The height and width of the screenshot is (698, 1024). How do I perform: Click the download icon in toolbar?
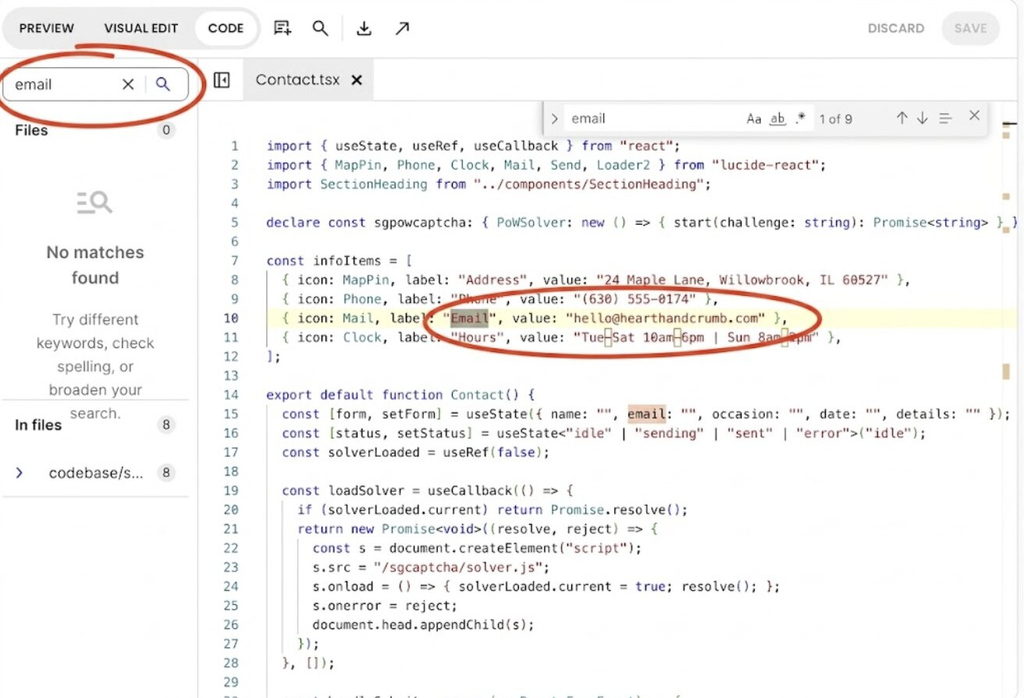[x=364, y=28]
